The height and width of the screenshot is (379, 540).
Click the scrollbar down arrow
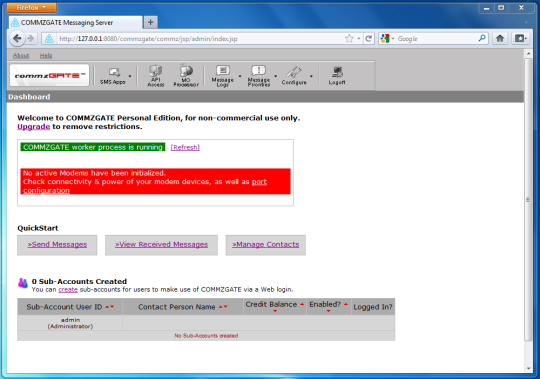(528, 368)
